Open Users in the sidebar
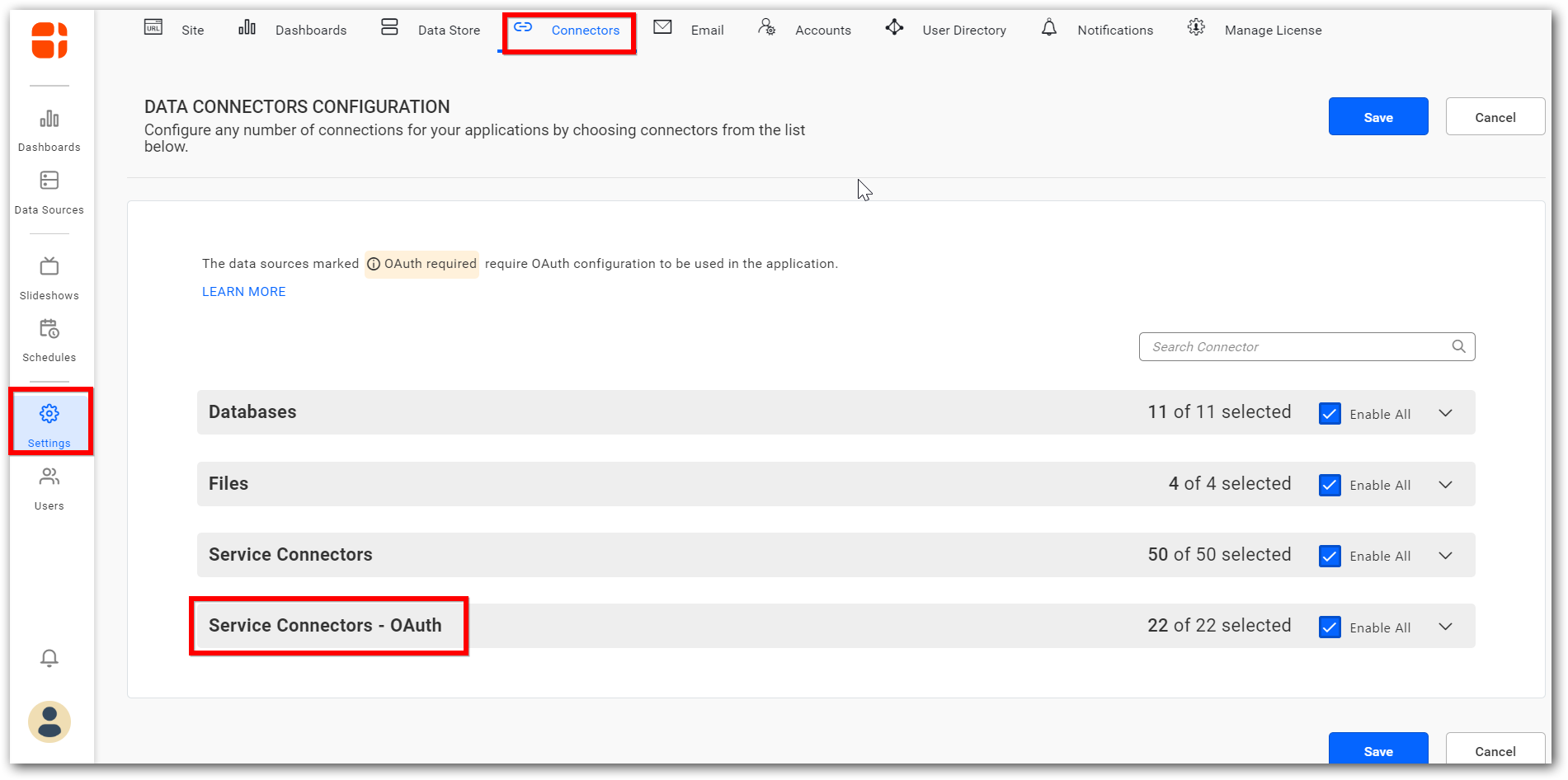Image resolution: width=1568 pixels, height=780 pixels. click(49, 489)
